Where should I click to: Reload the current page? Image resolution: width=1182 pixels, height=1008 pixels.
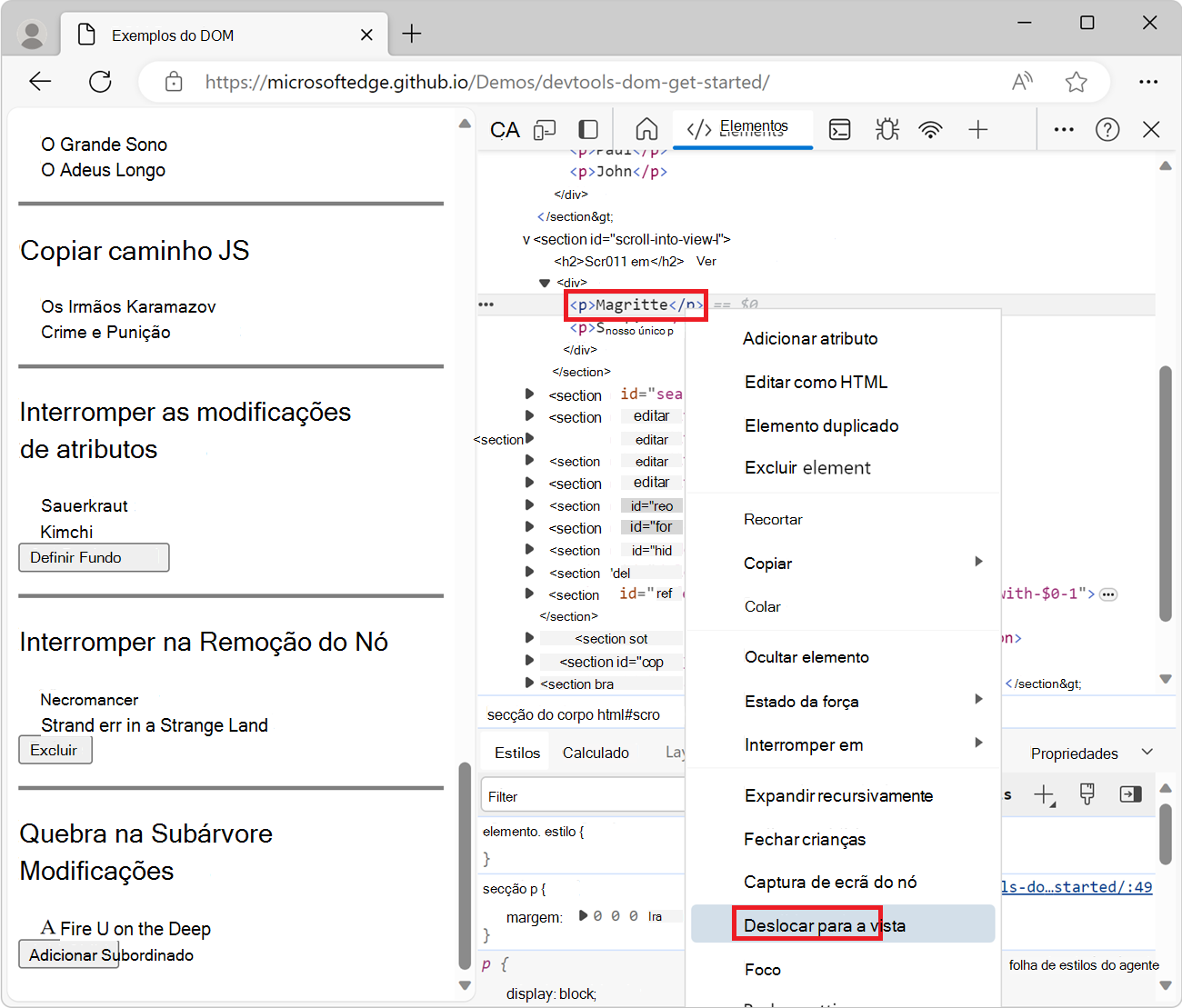(x=100, y=82)
